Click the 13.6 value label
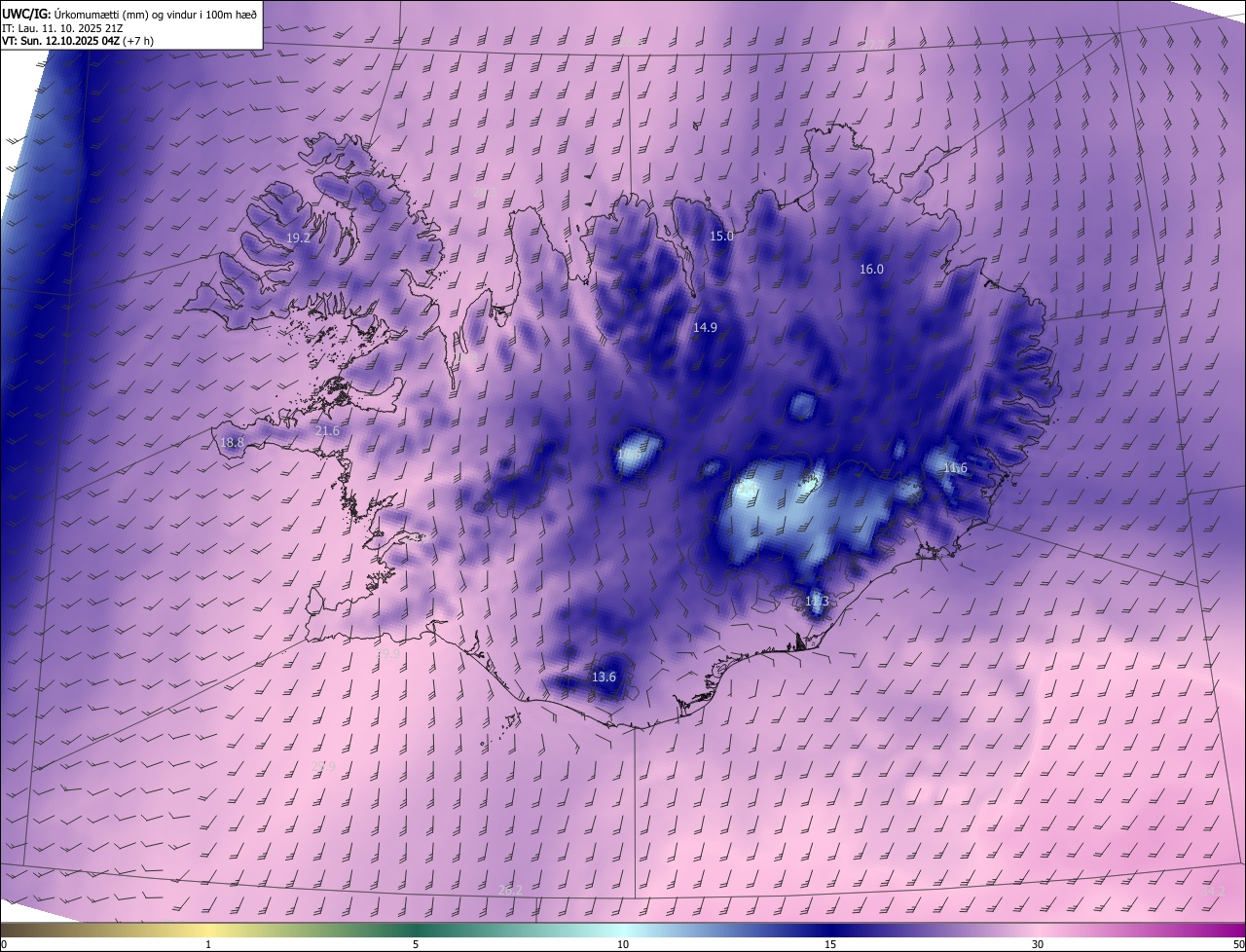This screenshot has height=952, width=1246. point(604,677)
